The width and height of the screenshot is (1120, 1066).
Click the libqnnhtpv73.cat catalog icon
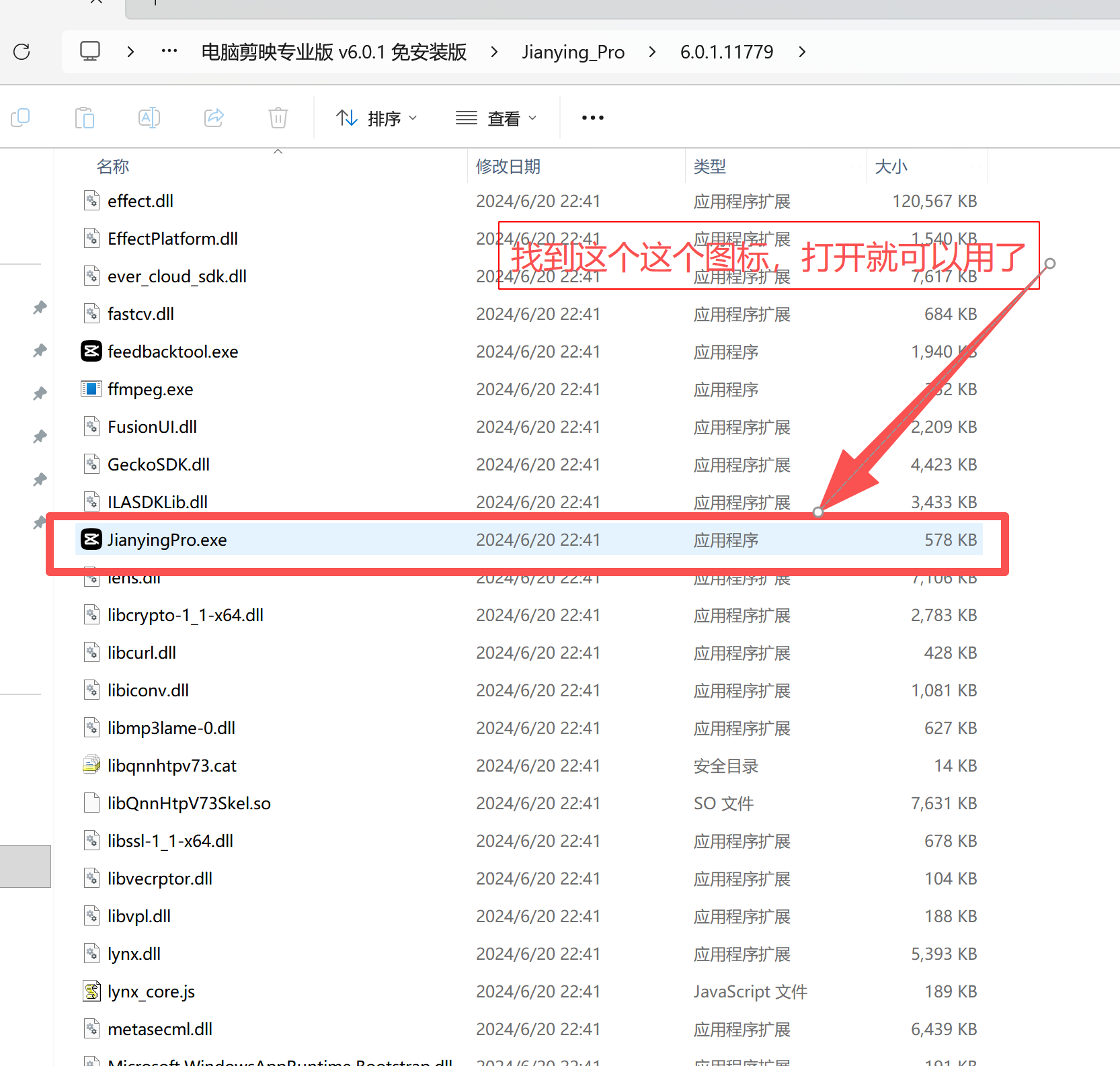point(91,765)
